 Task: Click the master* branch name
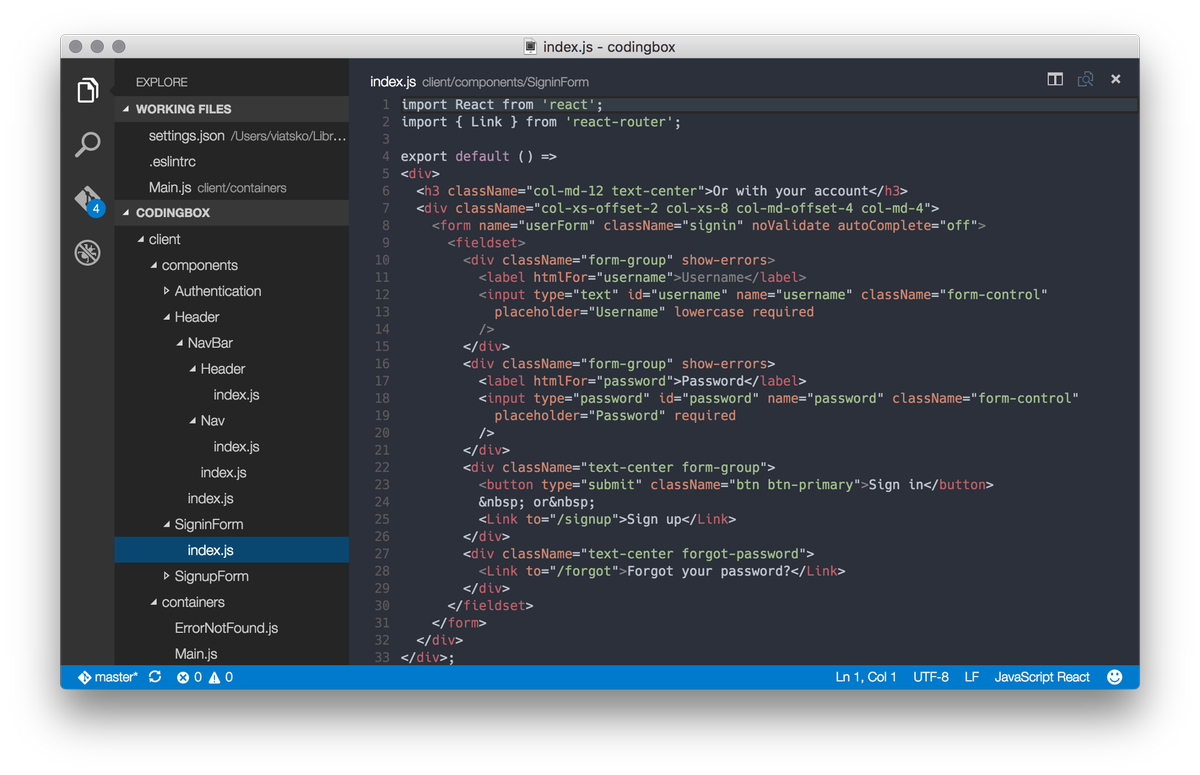click(x=117, y=677)
